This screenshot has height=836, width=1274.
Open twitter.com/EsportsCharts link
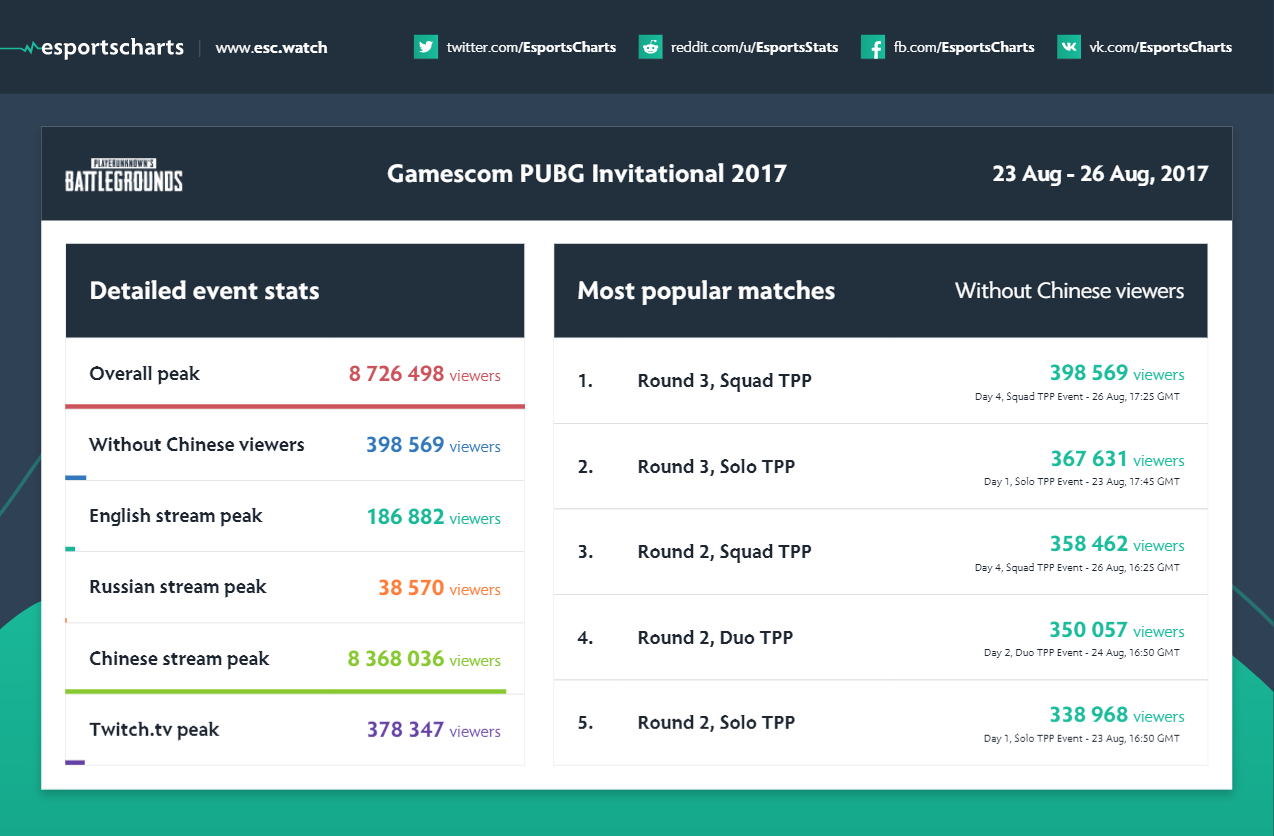point(531,47)
